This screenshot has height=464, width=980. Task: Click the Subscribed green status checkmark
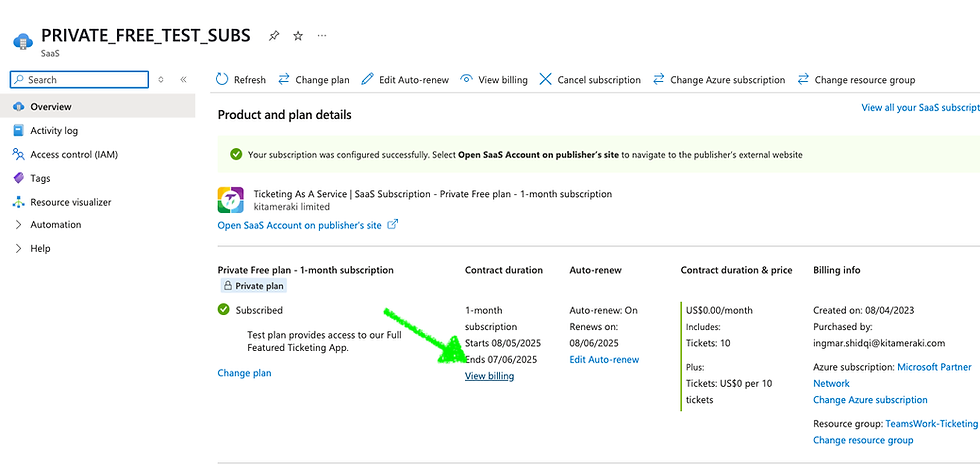[x=223, y=310]
